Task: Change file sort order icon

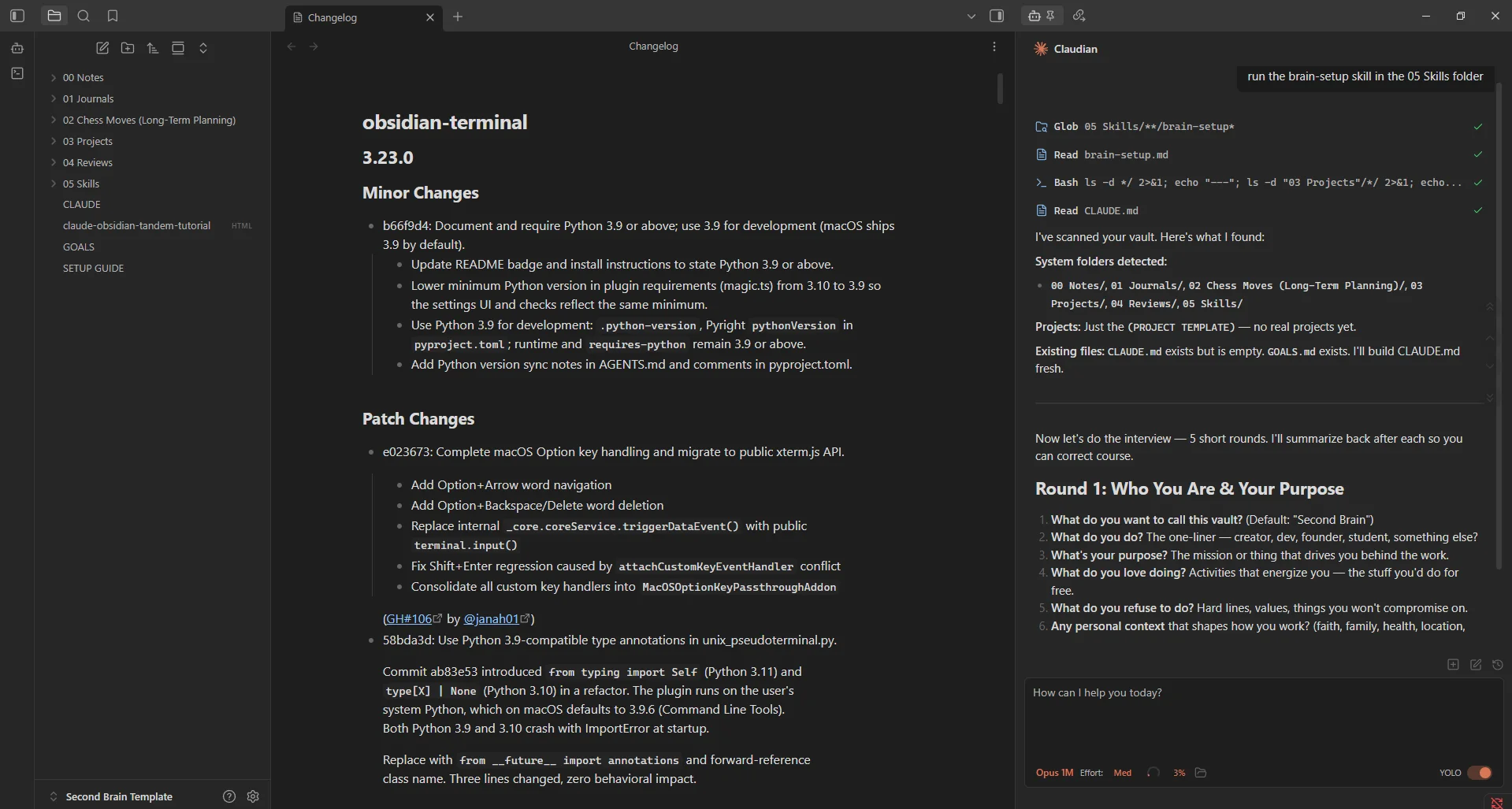Action: [x=153, y=48]
